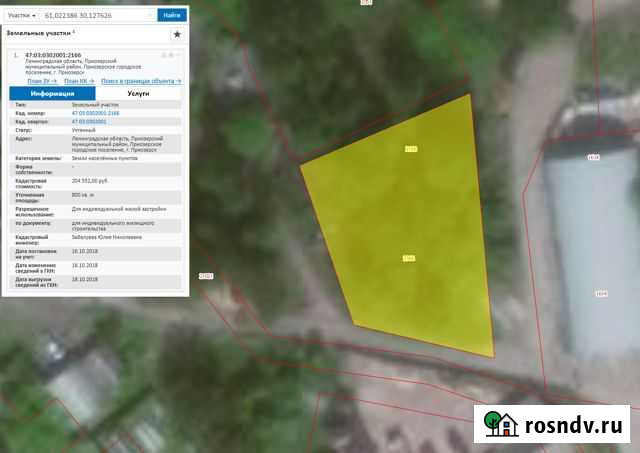Screen dimensions: 640x453
Task: Switch to the Информация tab
Action: coord(51,93)
